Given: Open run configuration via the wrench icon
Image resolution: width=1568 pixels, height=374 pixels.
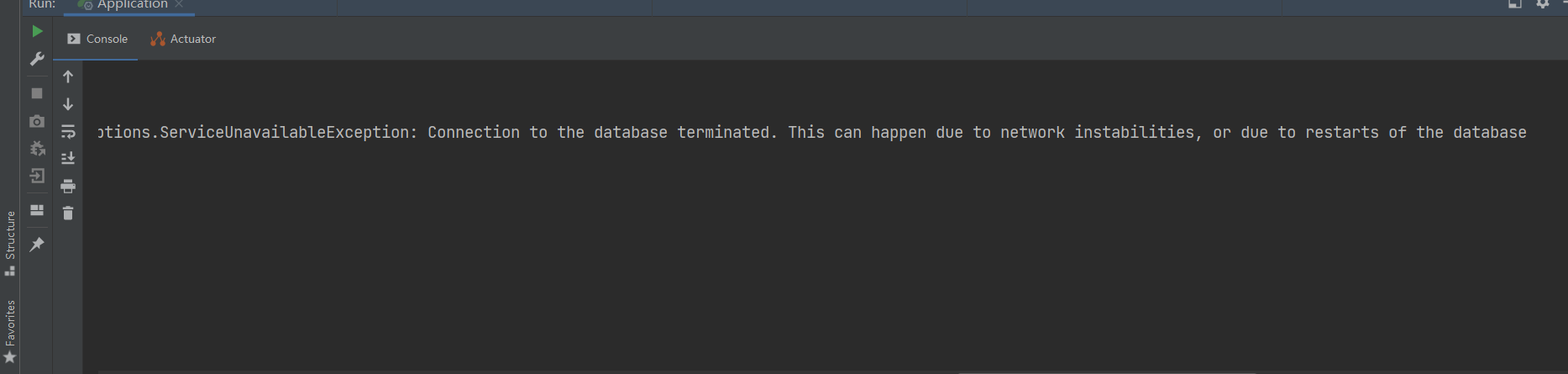Looking at the screenshot, I should [x=37, y=59].
